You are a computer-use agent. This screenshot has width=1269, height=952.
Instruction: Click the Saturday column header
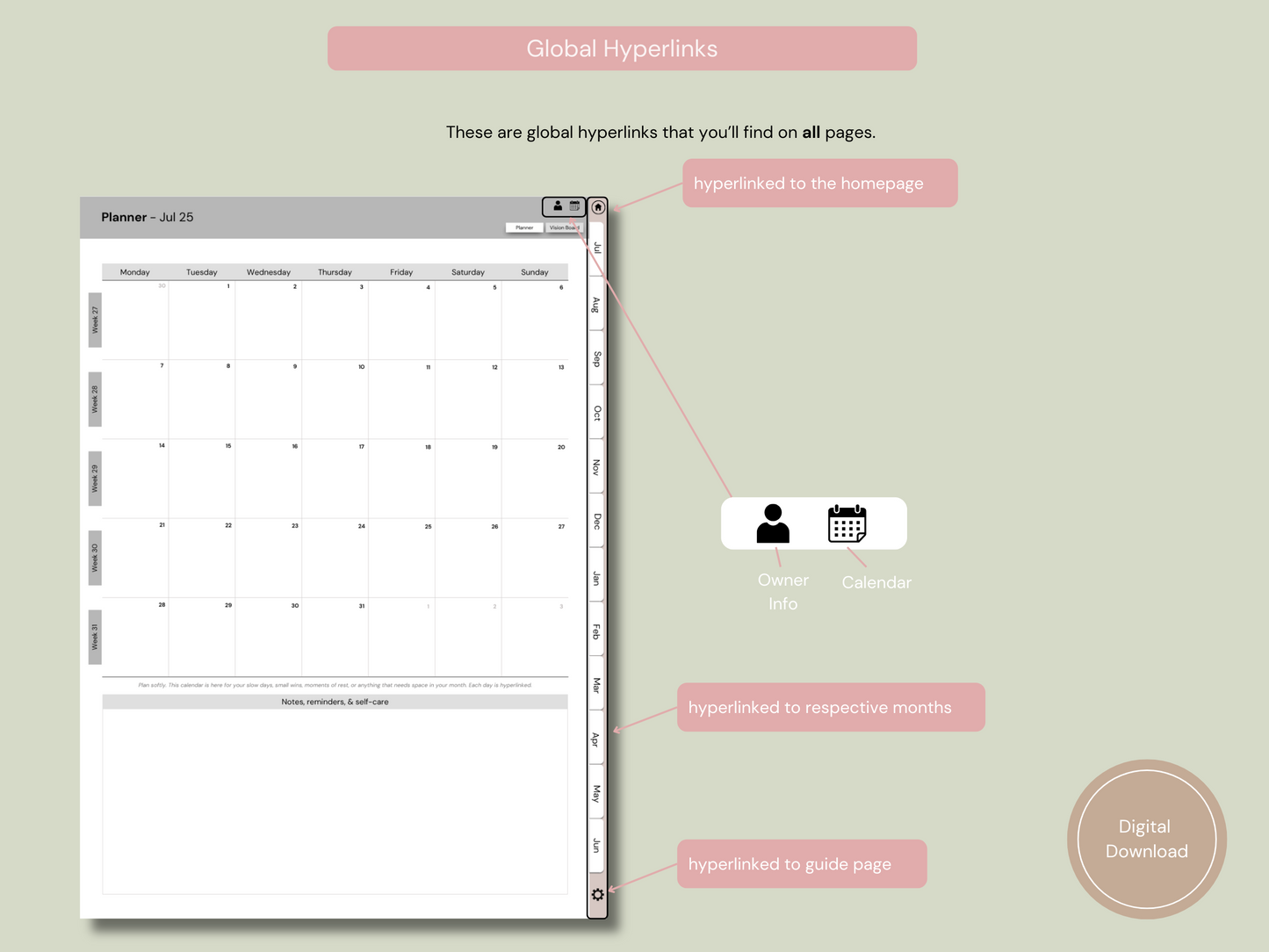click(468, 272)
